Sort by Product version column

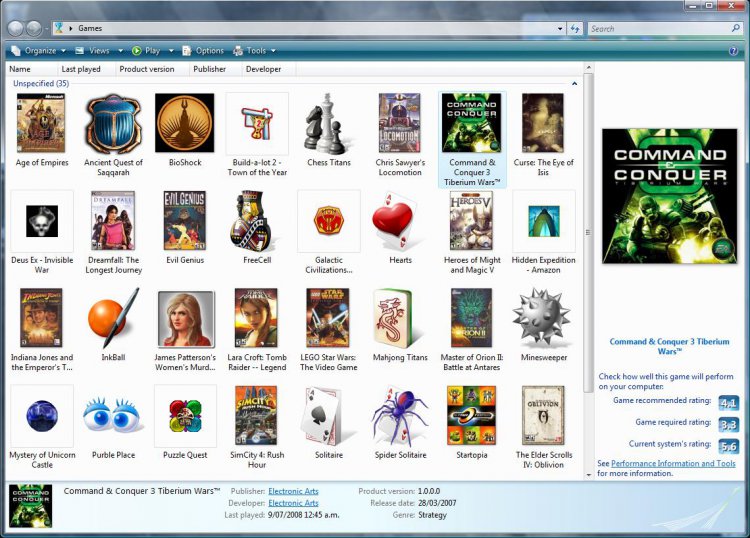(152, 69)
